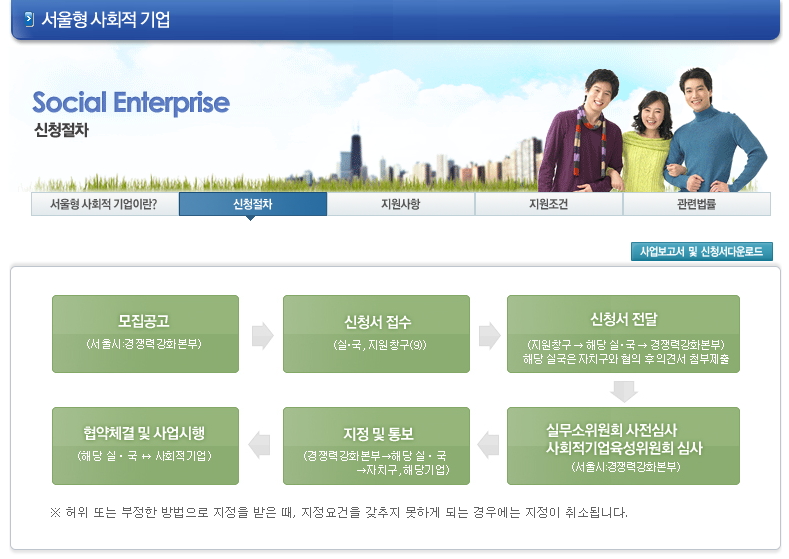
Task: Select the 실무소위원회 사전심사 step box
Action: point(623,446)
